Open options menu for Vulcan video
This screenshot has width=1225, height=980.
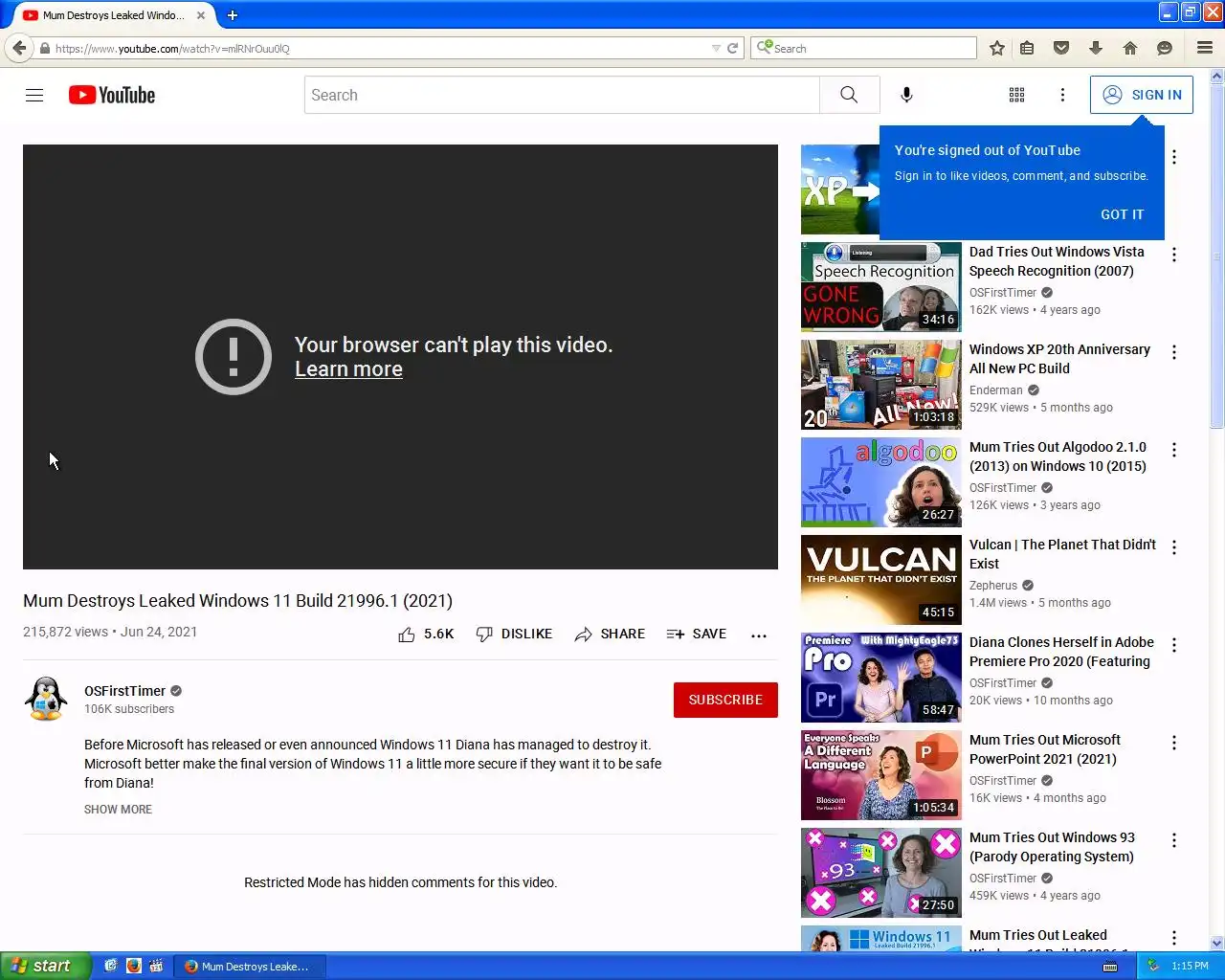point(1174,547)
